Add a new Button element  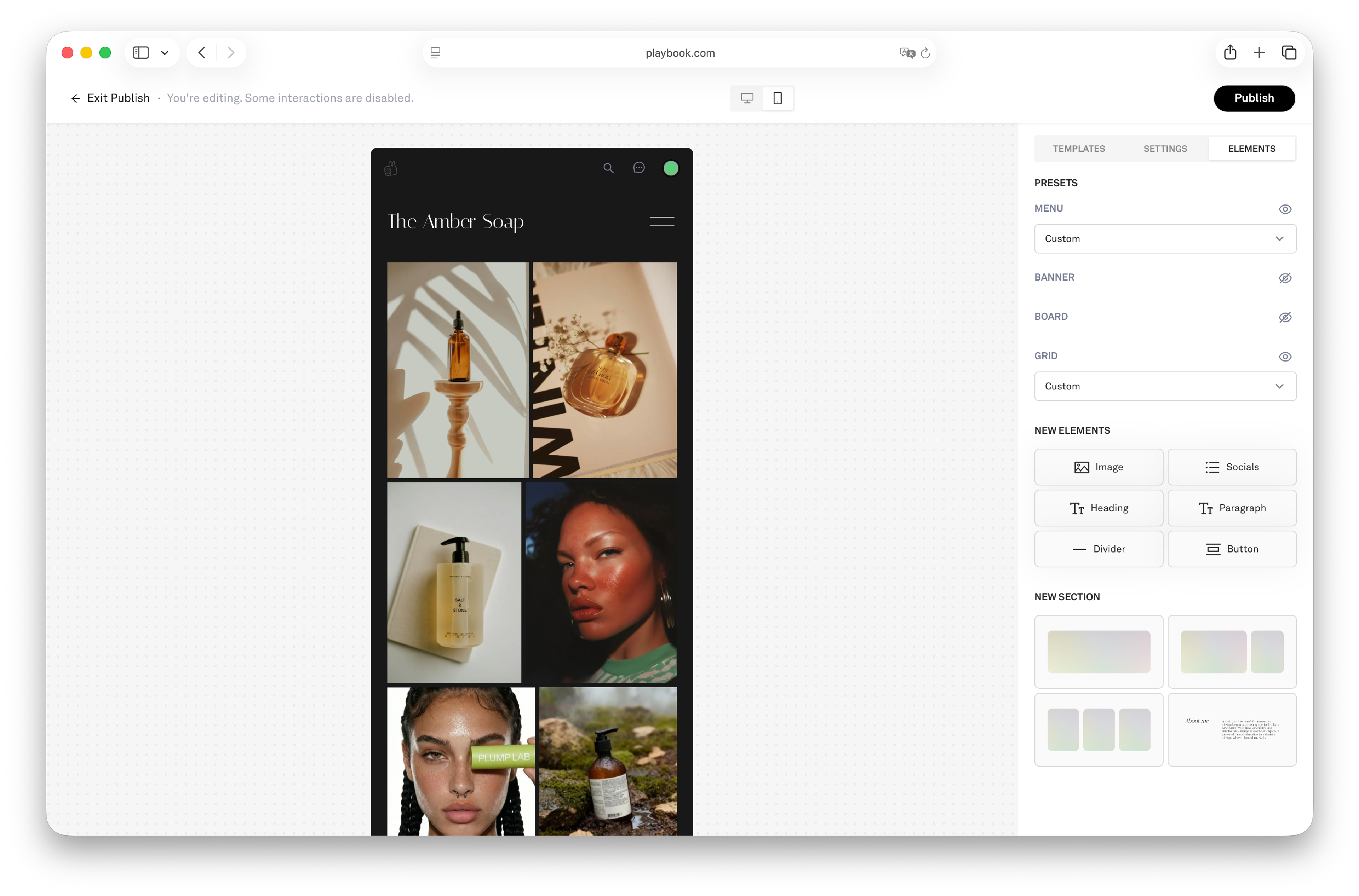(1232, 549)
